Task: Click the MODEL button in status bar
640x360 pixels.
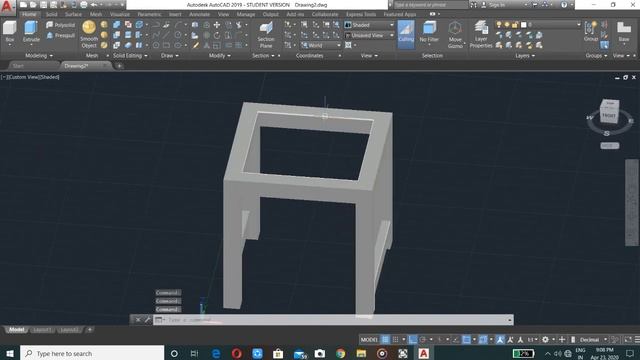Action: [369, 340]
